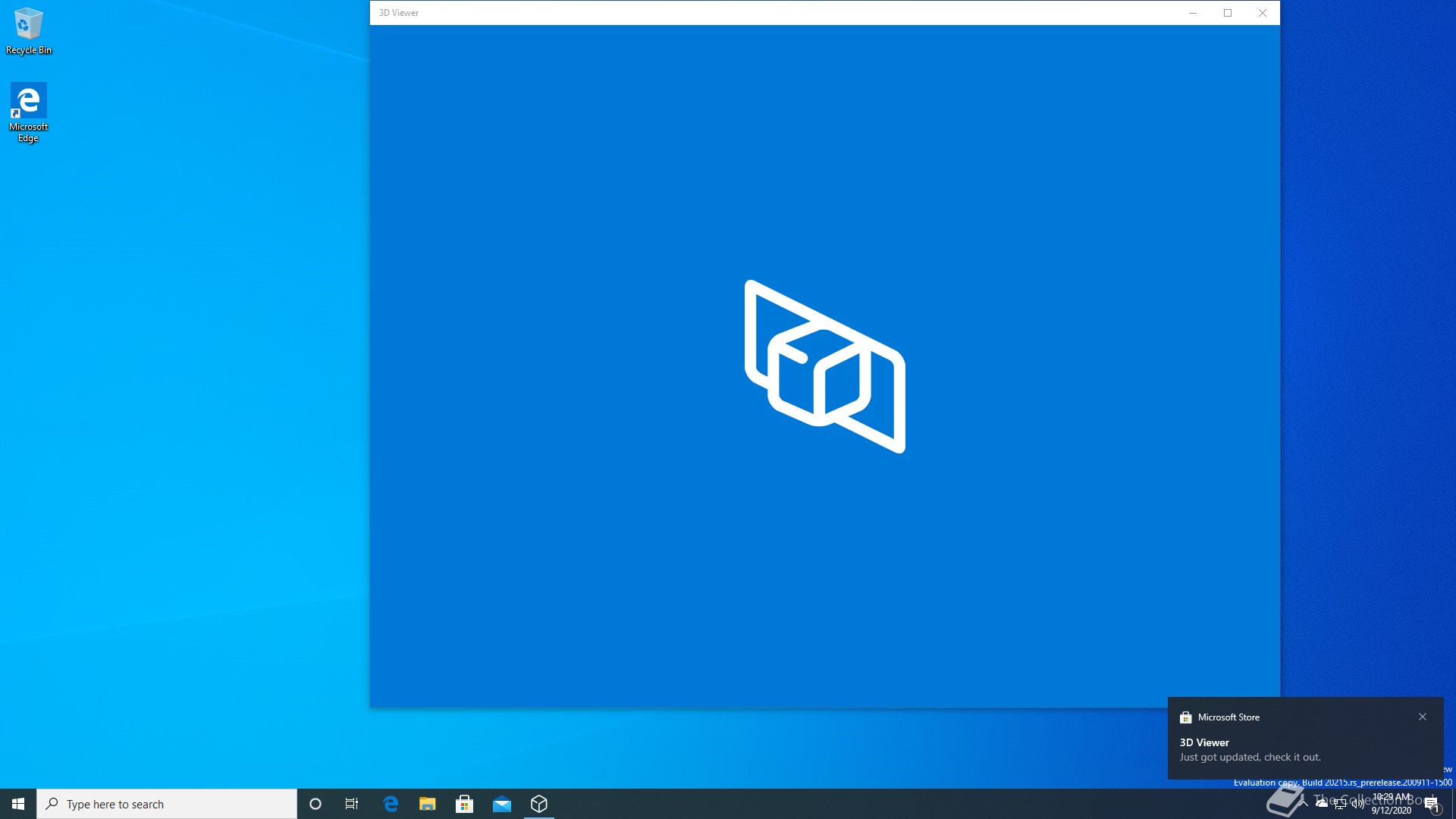The image size is (1456, 819).
Task: Open the Windows Start menu
Action: click(18, 804)
